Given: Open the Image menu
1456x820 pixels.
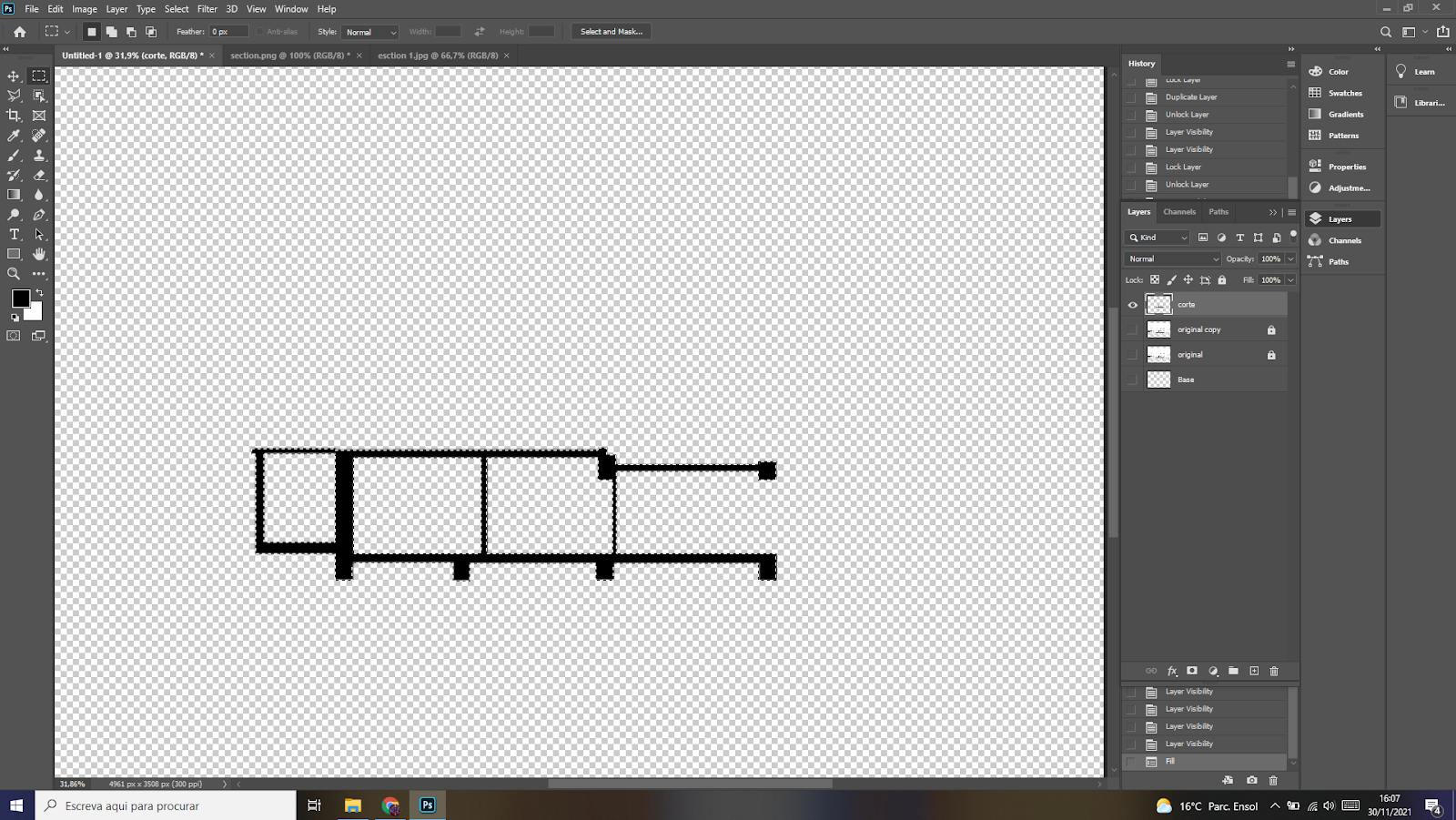Looking at the screenshot, I should coord(85,9).
